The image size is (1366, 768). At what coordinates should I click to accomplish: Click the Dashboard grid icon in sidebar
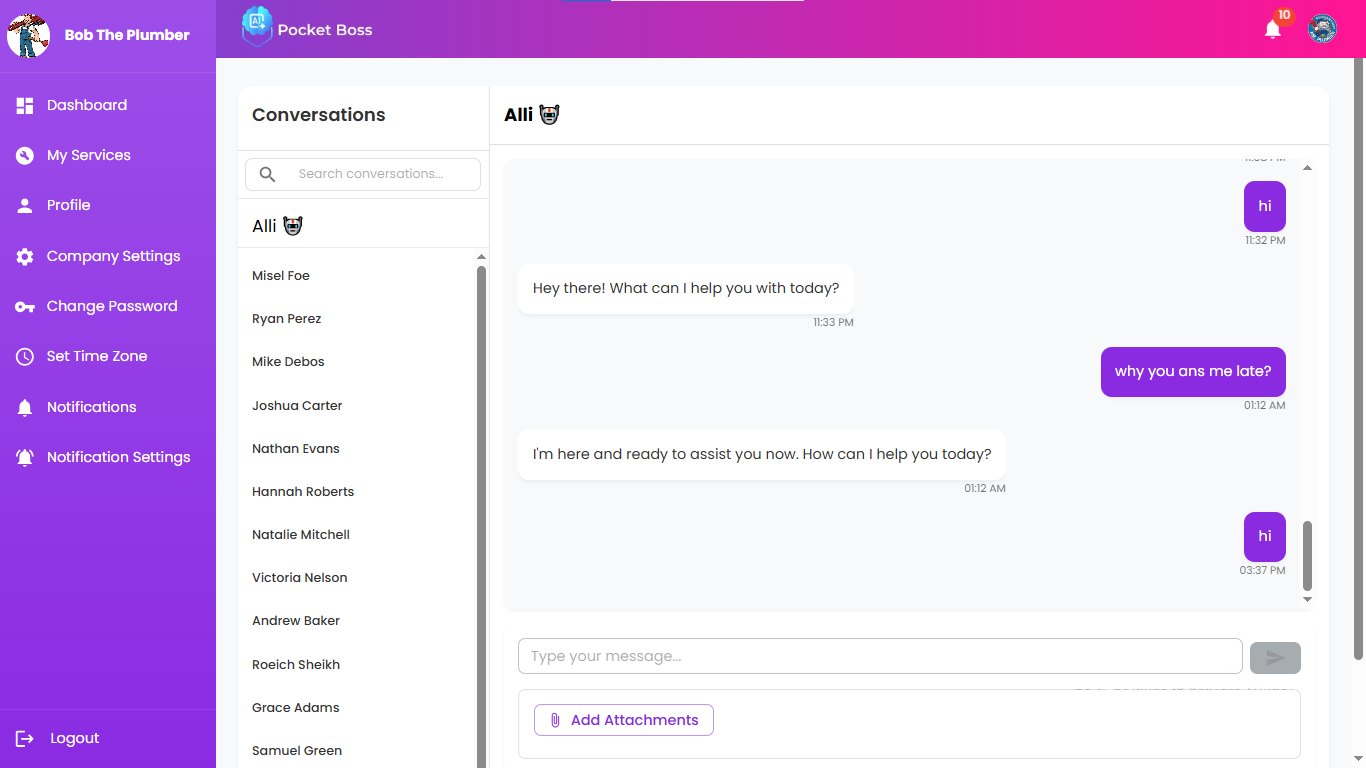pos(25,105)
